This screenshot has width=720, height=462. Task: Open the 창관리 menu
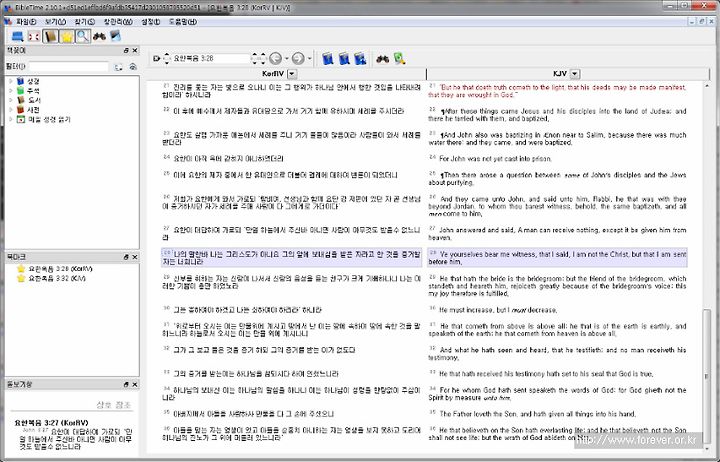pyautogui.click(x=118, y=22)
